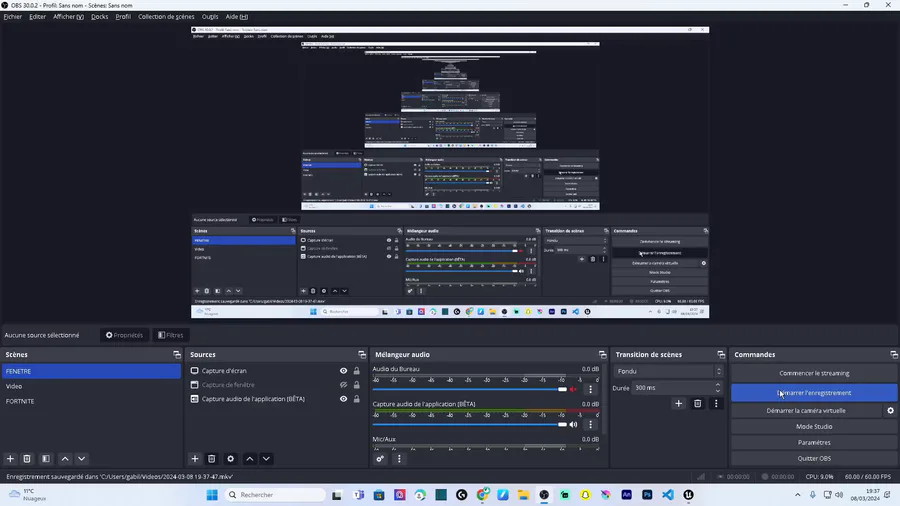The height and width of the screenshot is (506, 900).
Task: Adjust Audio du Bureau volume slider
Action: [x=470, y=390]
